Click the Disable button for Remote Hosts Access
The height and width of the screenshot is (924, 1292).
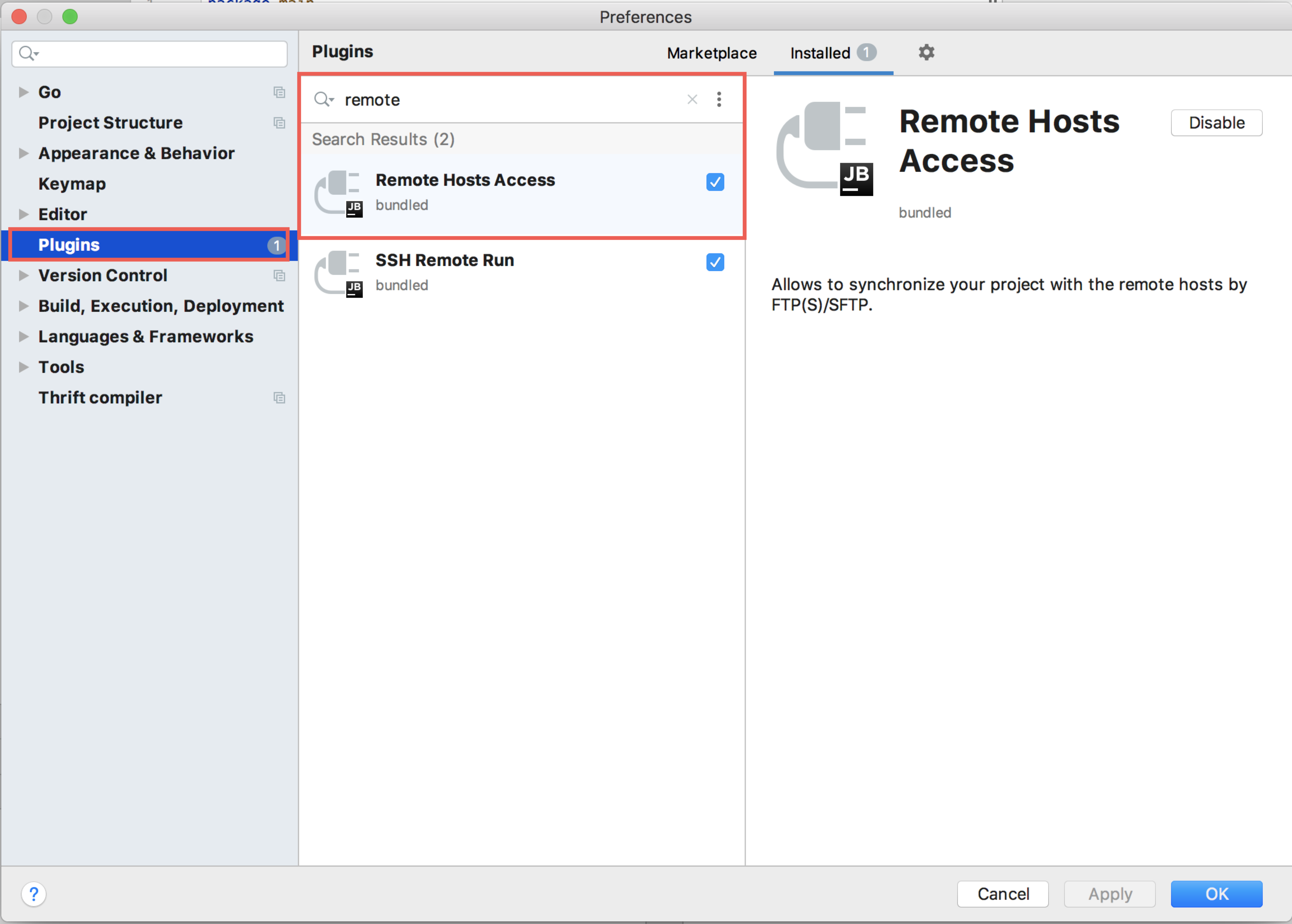pos(1216,123)
